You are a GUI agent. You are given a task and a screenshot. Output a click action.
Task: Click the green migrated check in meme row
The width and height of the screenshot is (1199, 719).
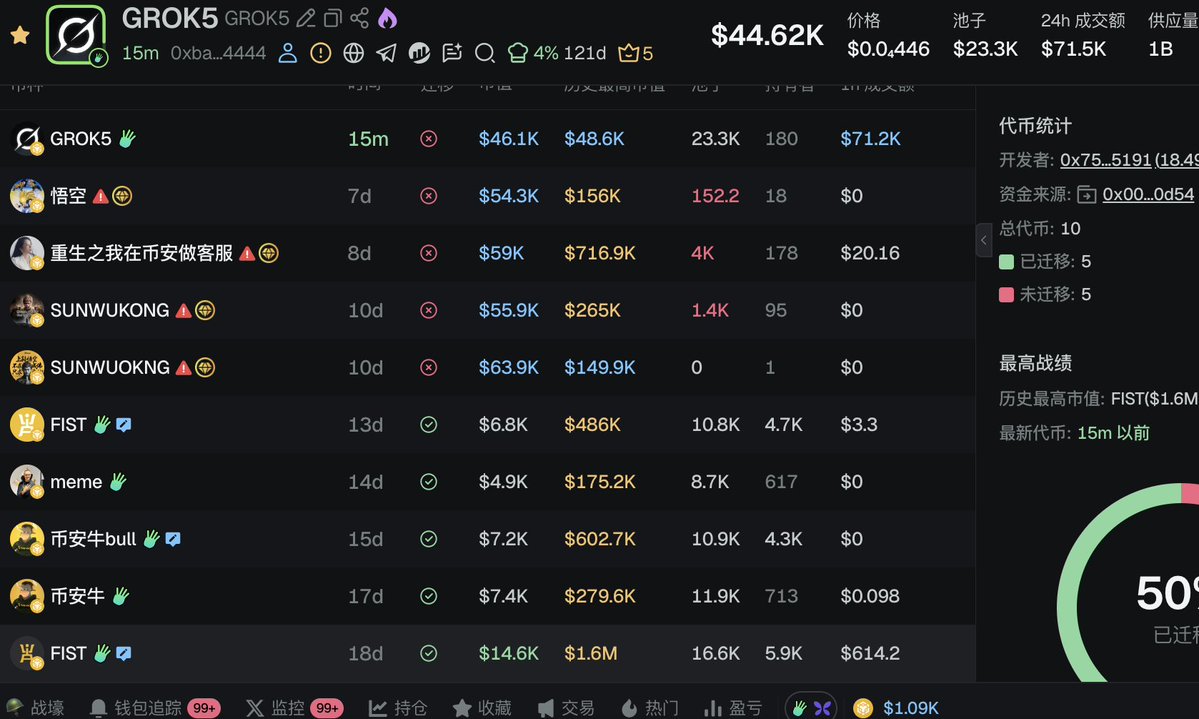(429, 482)
